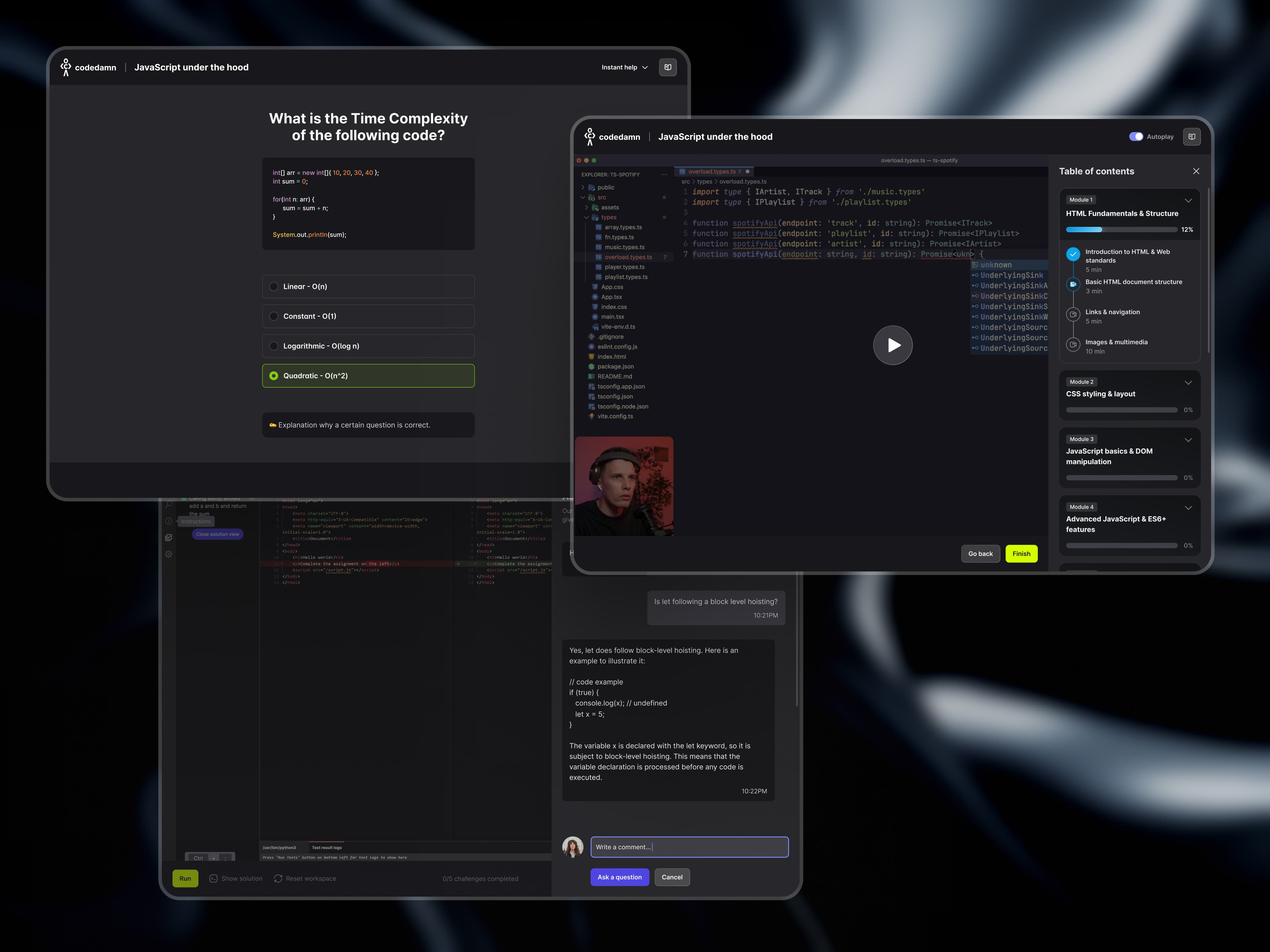Open overload.types.ts in file explorer
The image size is (1270, 952).
[x=628, y=257]
